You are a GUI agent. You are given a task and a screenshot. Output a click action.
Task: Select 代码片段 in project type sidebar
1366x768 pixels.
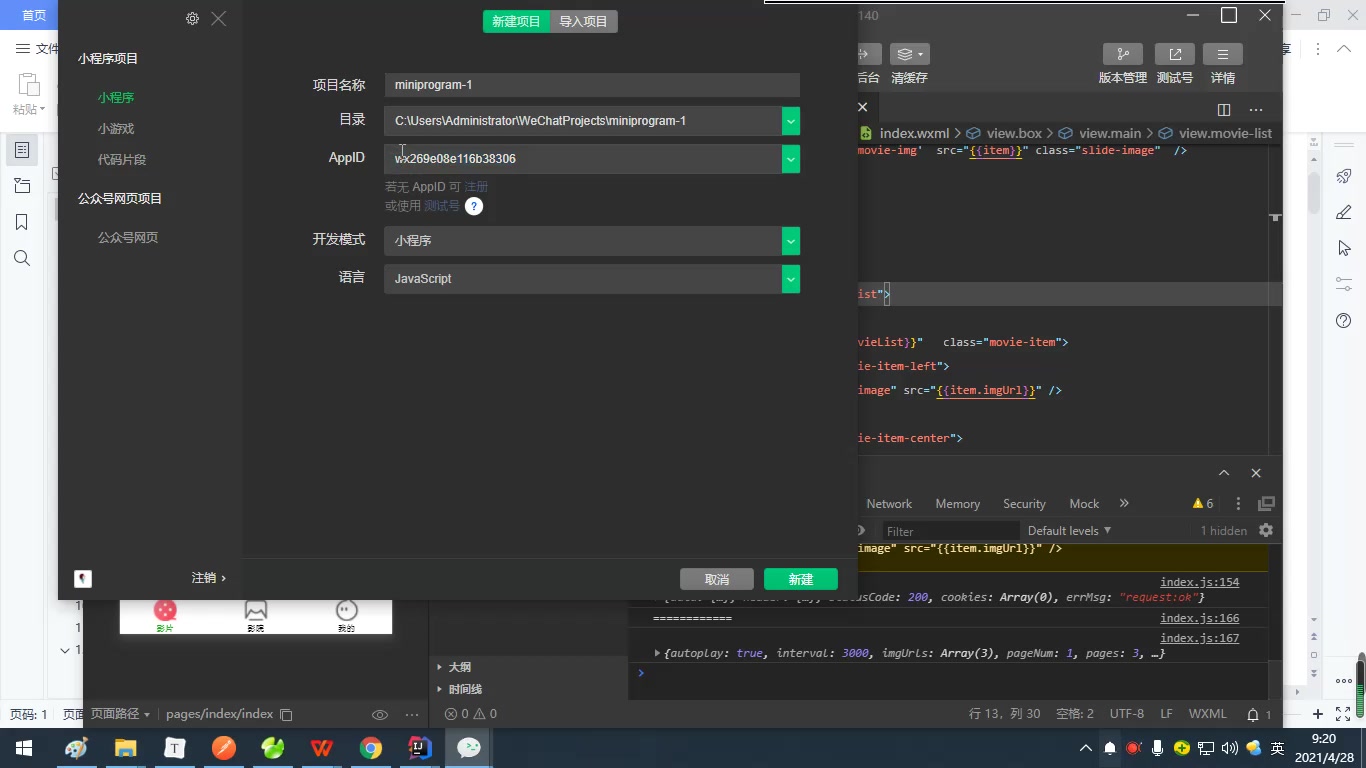tap(122, 160)
